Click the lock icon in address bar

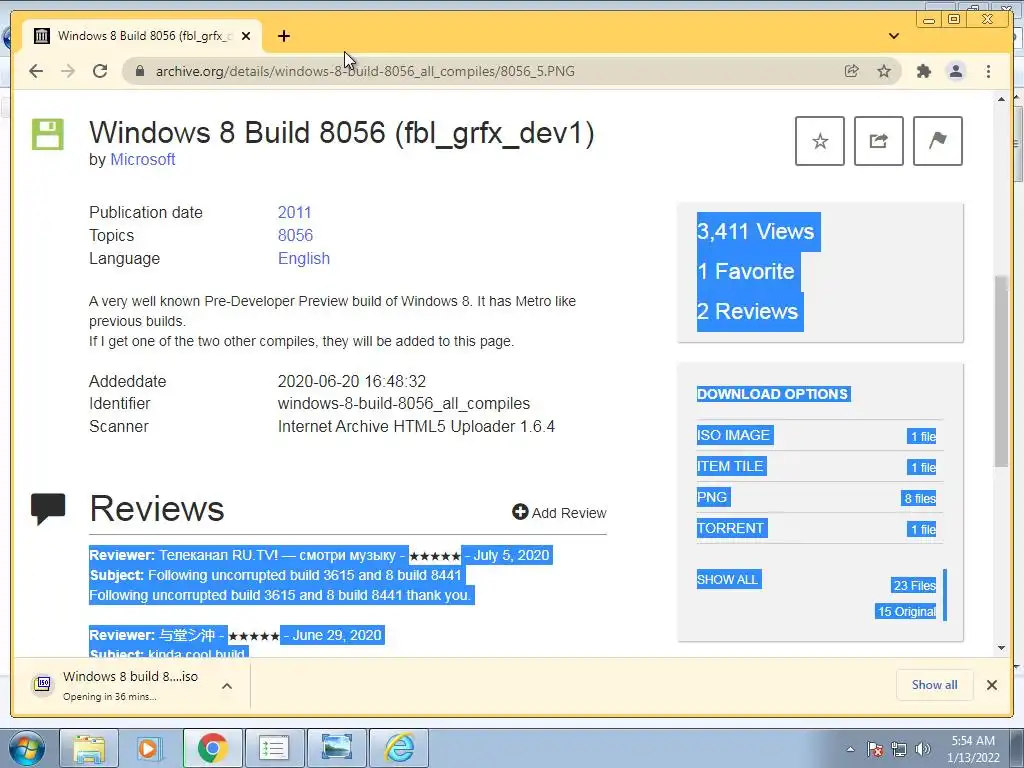(x=140, y=71)
